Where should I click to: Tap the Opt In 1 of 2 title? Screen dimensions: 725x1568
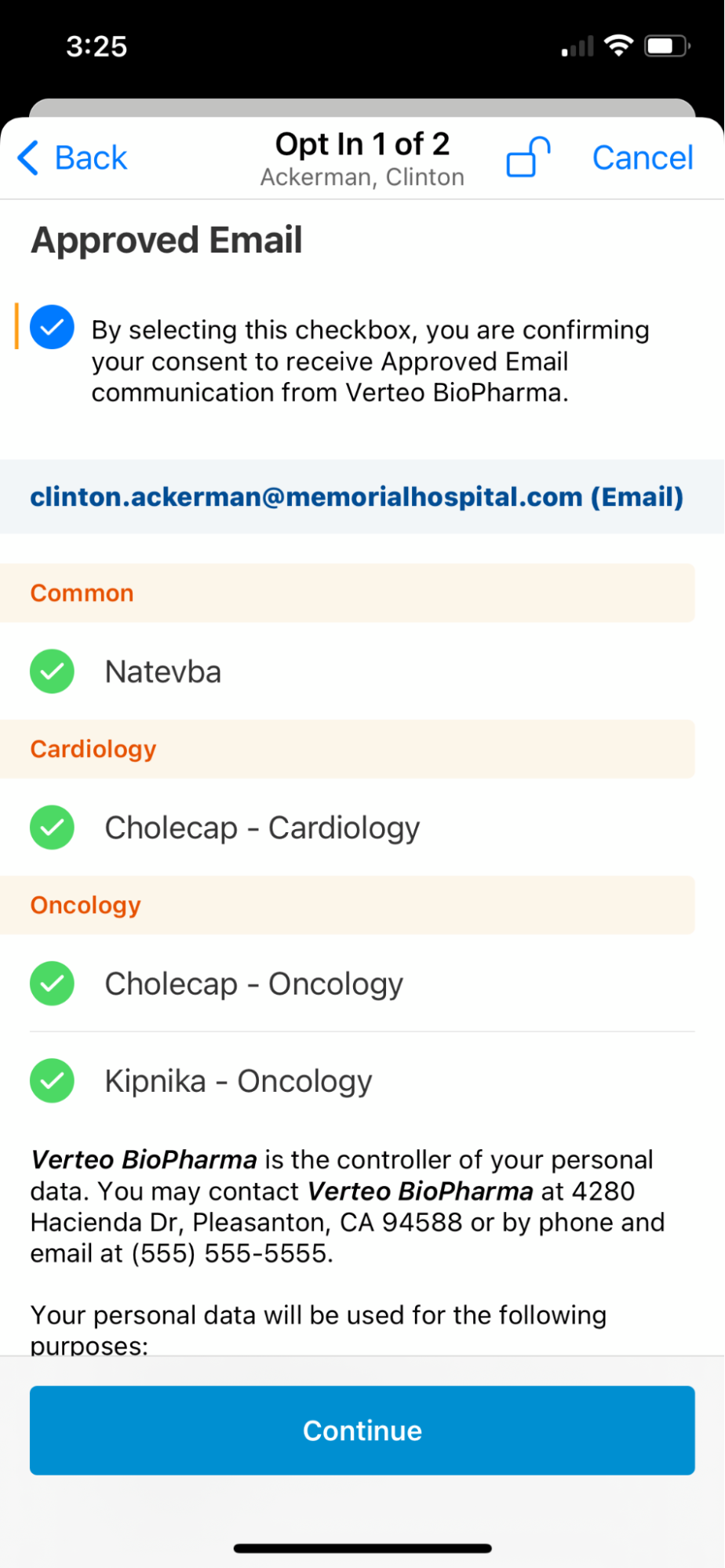pos(362,144)
